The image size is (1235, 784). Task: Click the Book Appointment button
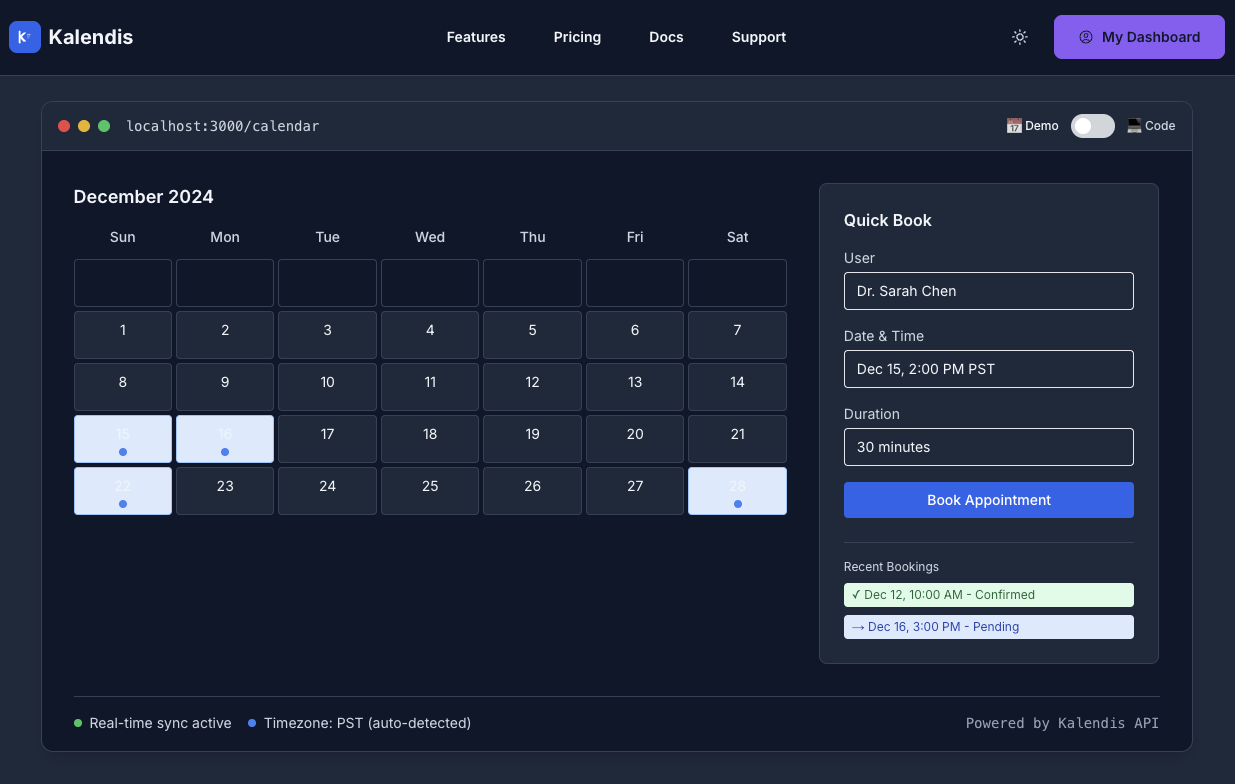(x=988, y=499)
